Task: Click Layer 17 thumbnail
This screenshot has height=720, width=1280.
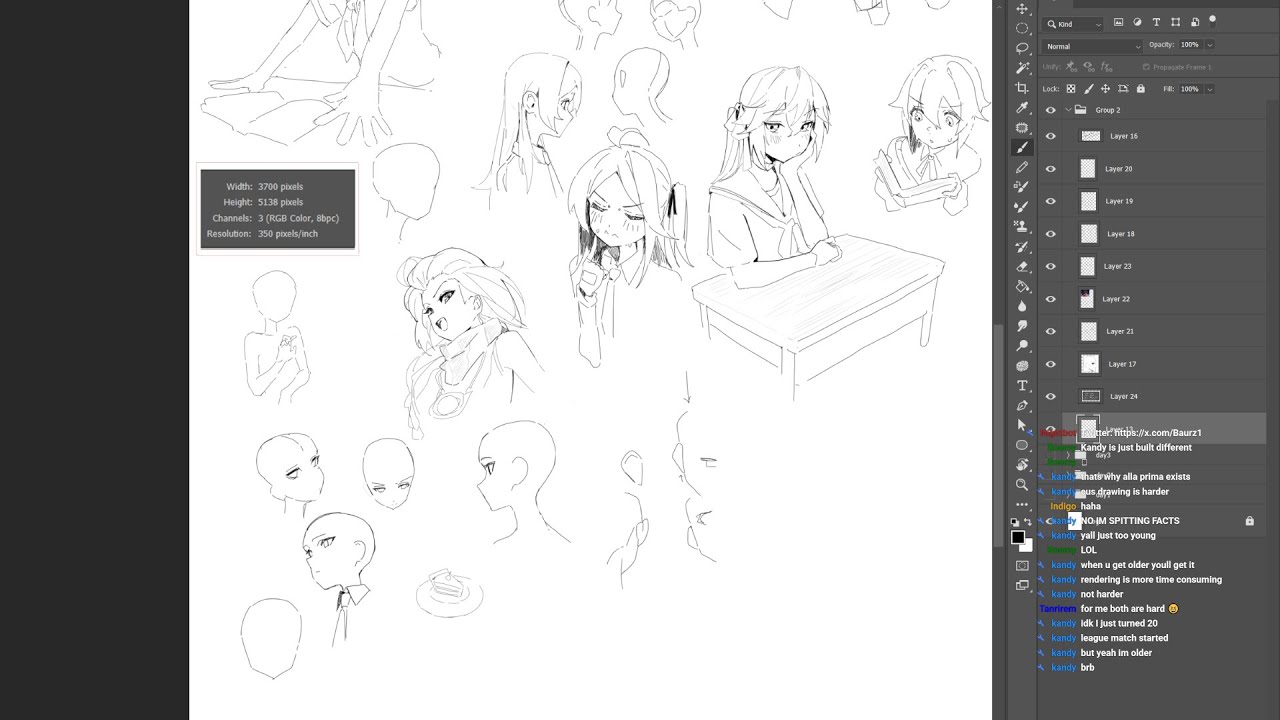Action: [x=1090, y=364]
